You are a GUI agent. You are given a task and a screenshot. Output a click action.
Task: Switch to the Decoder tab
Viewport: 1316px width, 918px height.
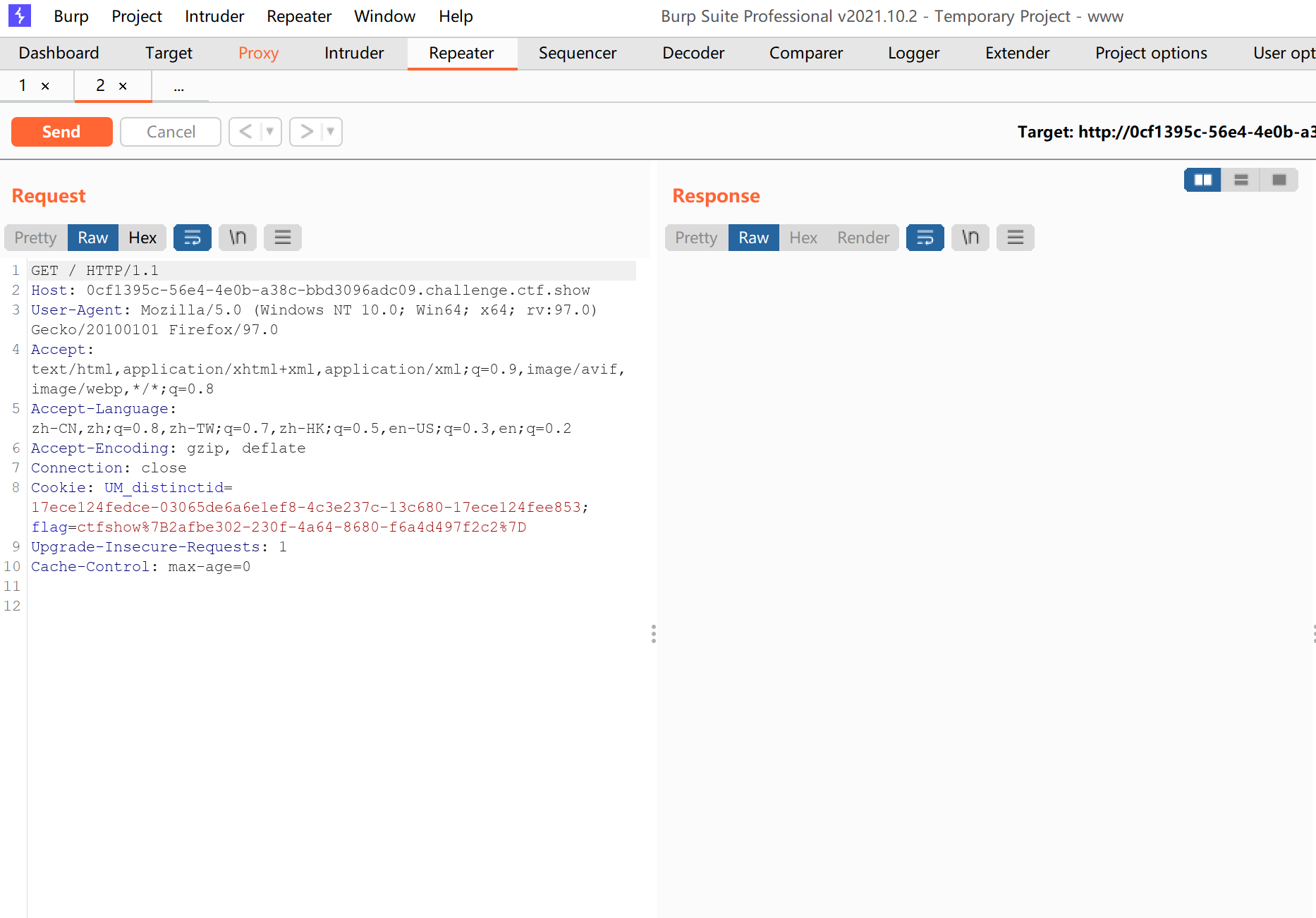(693, 53)
